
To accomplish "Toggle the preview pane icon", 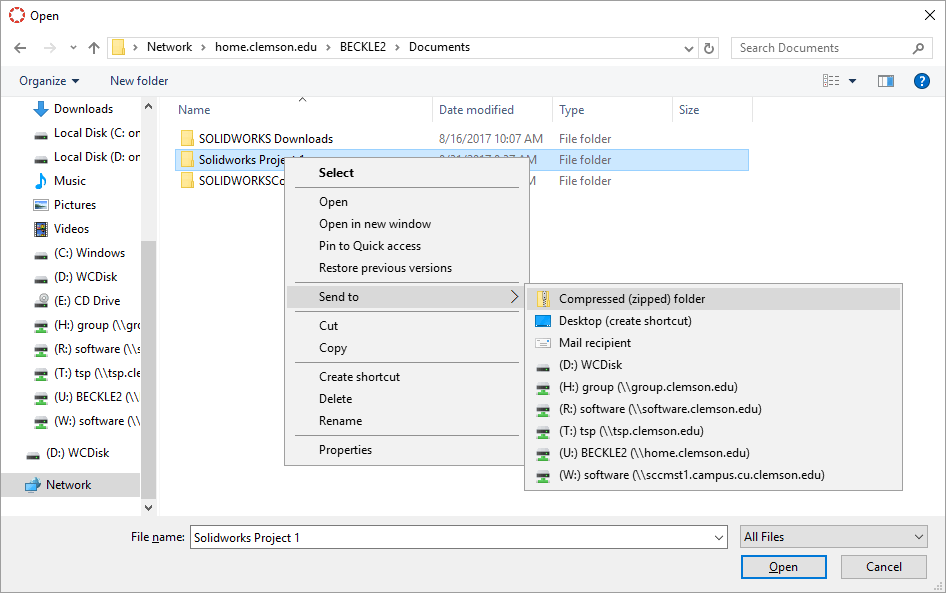I will click(x=886, y=81).
